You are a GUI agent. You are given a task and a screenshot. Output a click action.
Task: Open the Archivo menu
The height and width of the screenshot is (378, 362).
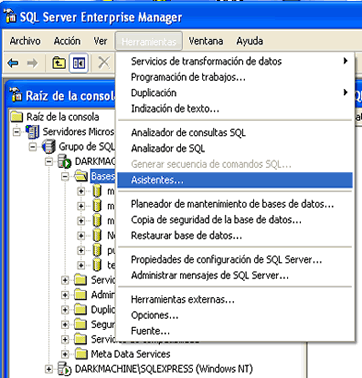[25, 41]
